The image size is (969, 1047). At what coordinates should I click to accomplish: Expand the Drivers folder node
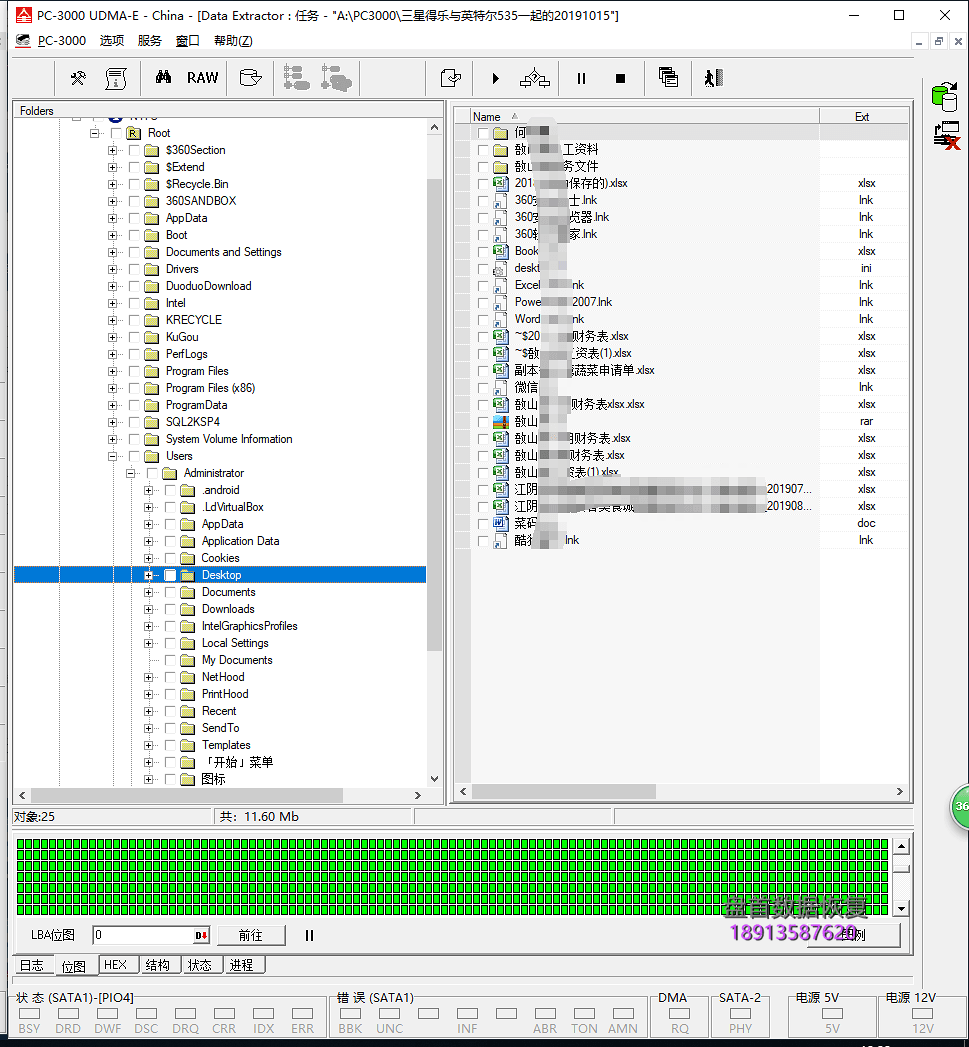[x=112, y=270]
